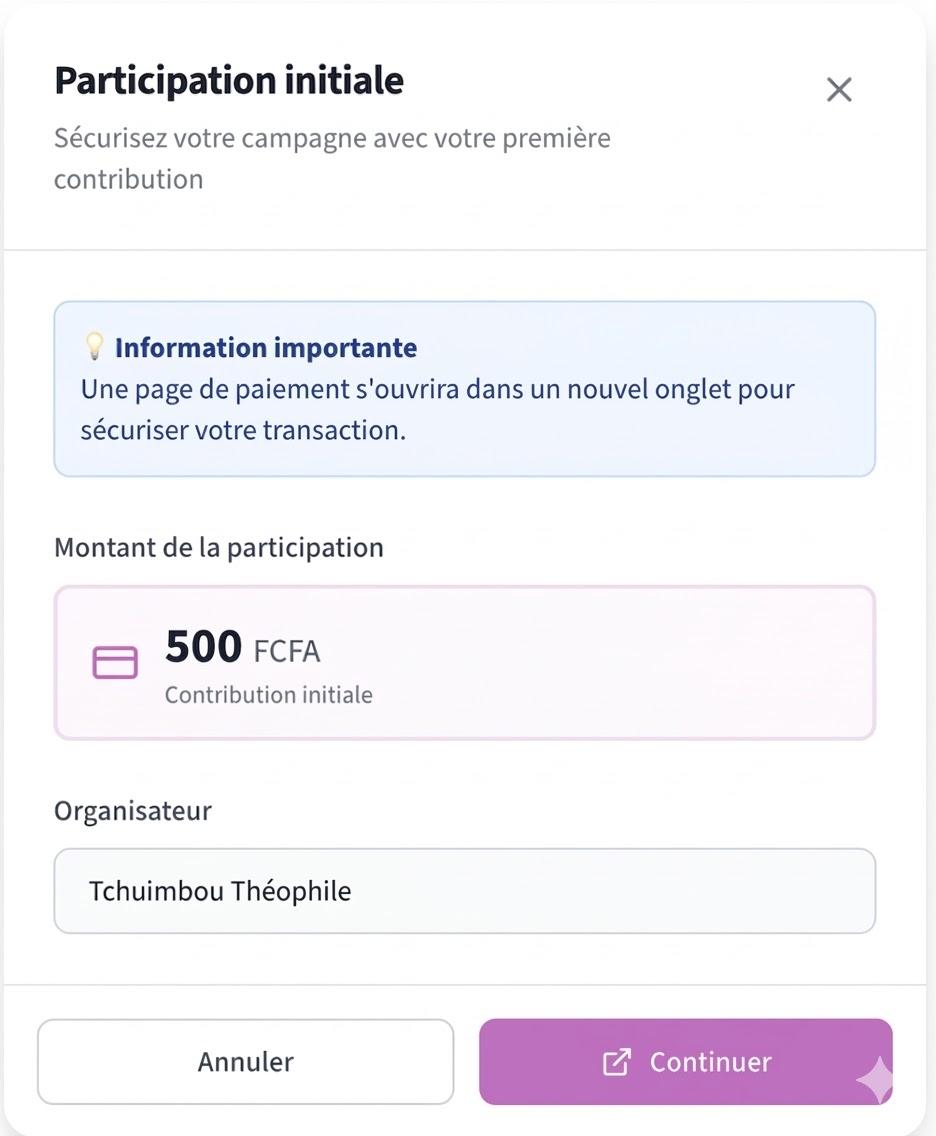Click the Annuler button to cancel
The width and height of the screenshot is (936, 1136).
coord(245,1062)
